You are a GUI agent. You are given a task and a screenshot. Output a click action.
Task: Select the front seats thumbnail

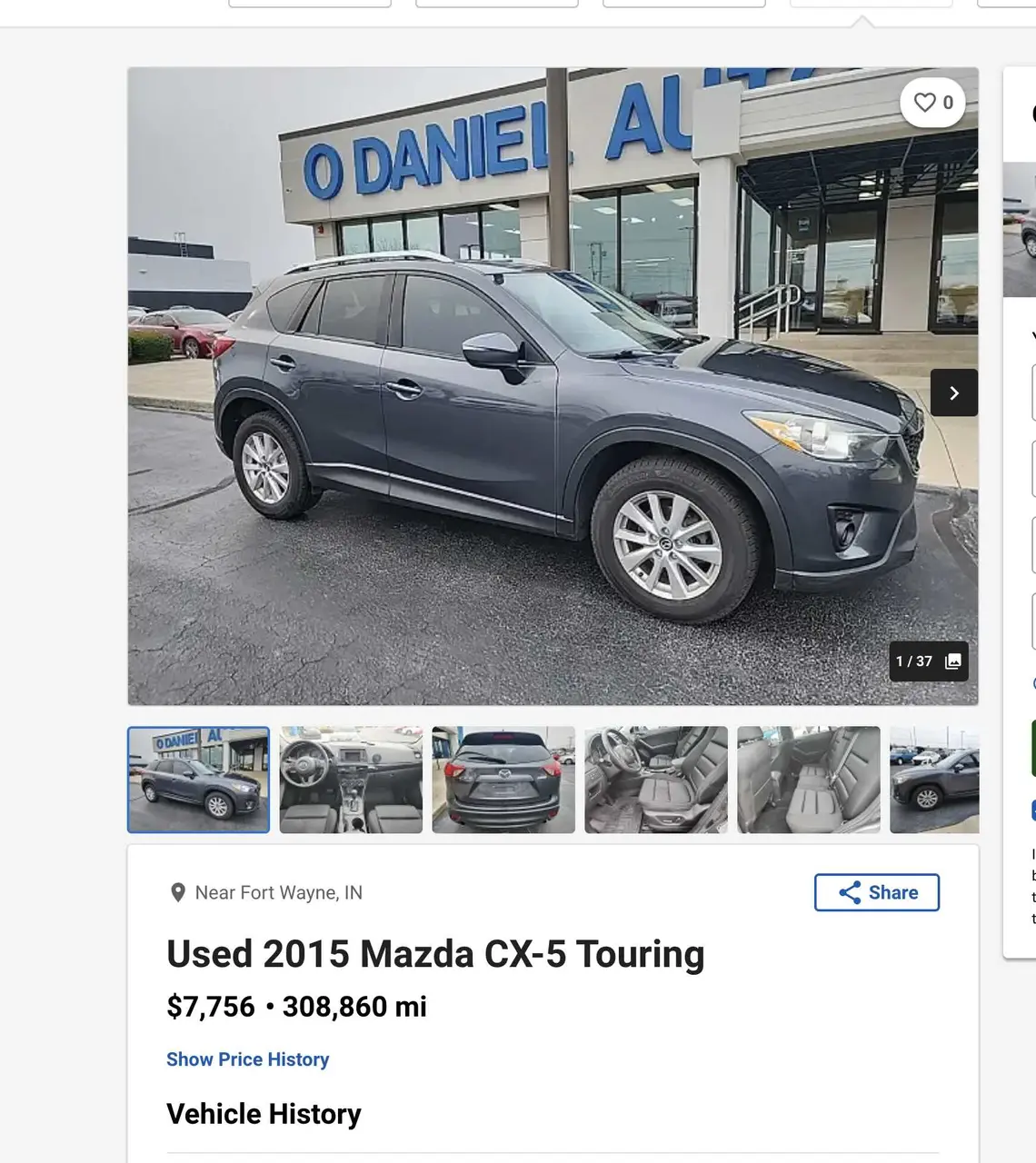click(x=656, y=780)
